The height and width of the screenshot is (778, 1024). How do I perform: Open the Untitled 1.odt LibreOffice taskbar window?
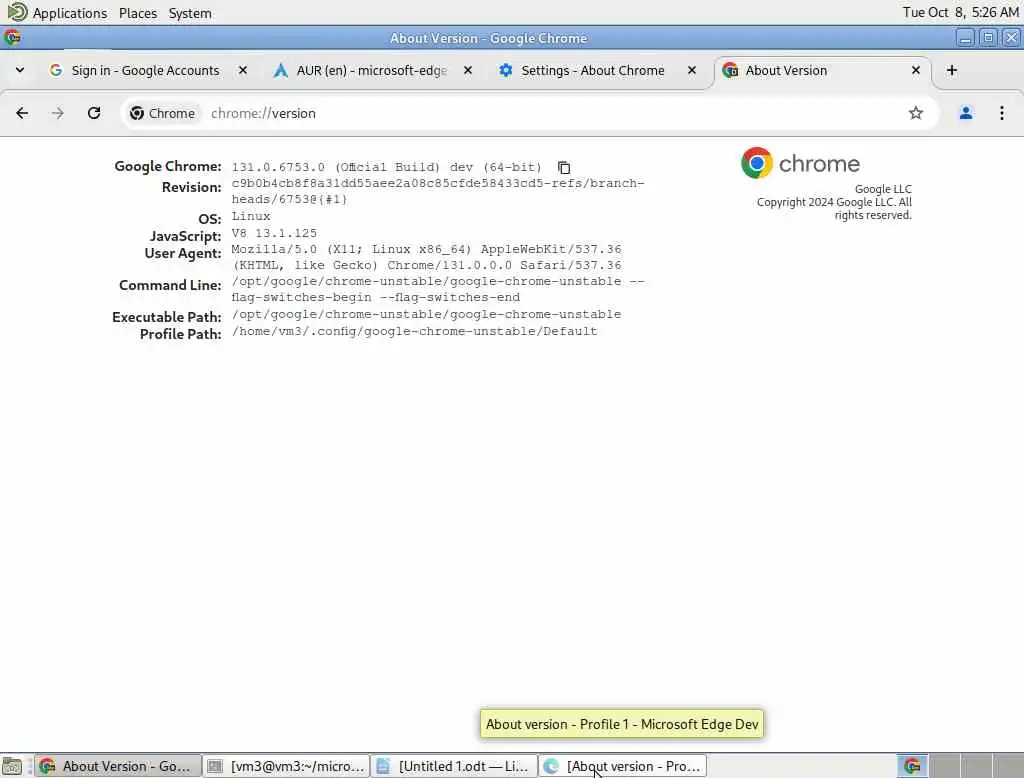point(454,766)
